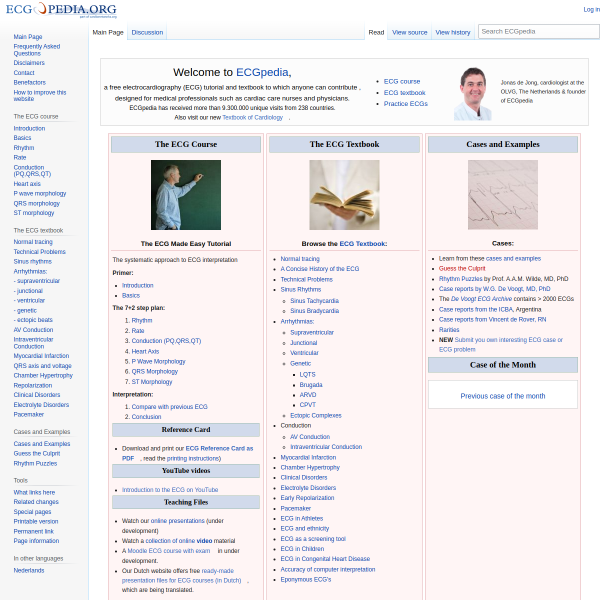
Task: Open Main Page in the sidebar
Action: (28, 37)
